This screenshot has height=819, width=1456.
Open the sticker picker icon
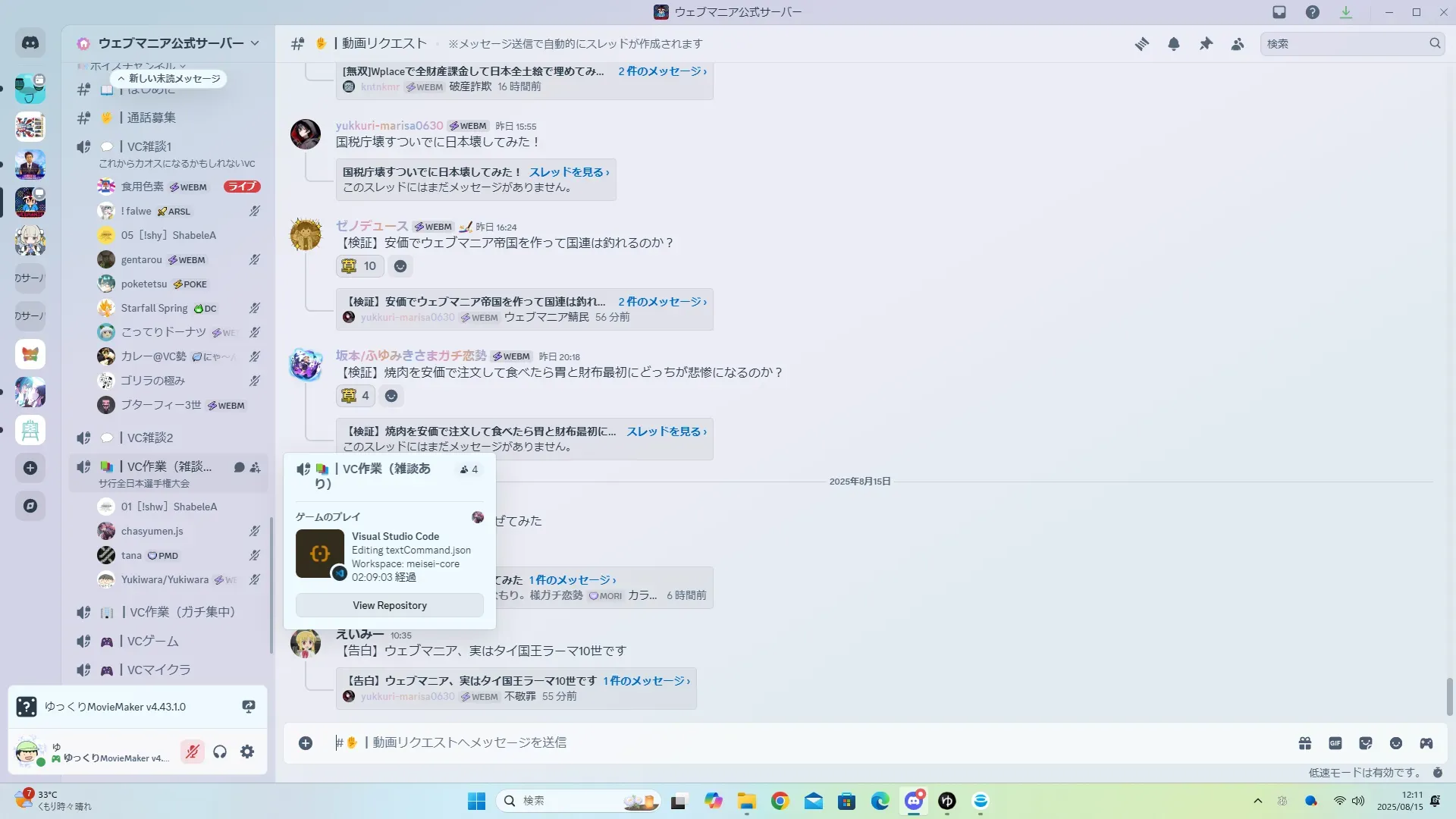pyautogui.click(x=1366, y=743)
